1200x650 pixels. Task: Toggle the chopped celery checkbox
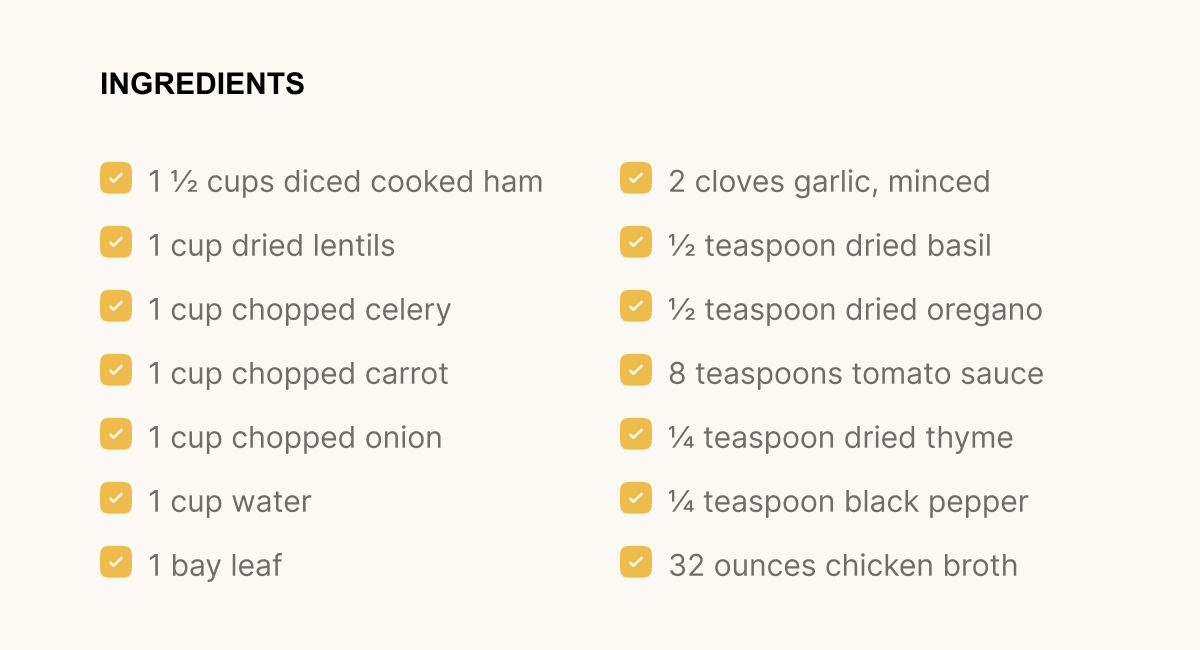(116, 306)
